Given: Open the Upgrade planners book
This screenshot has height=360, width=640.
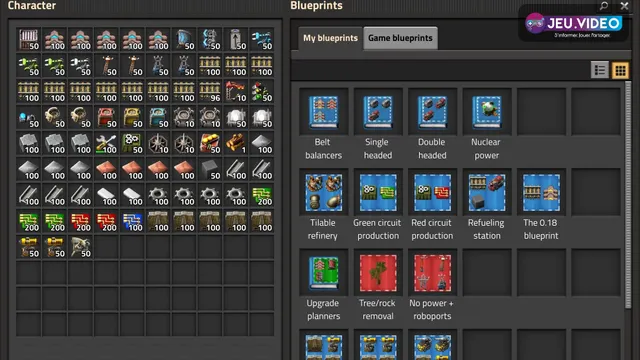Looking at the screenshot, I should point(323,273).
